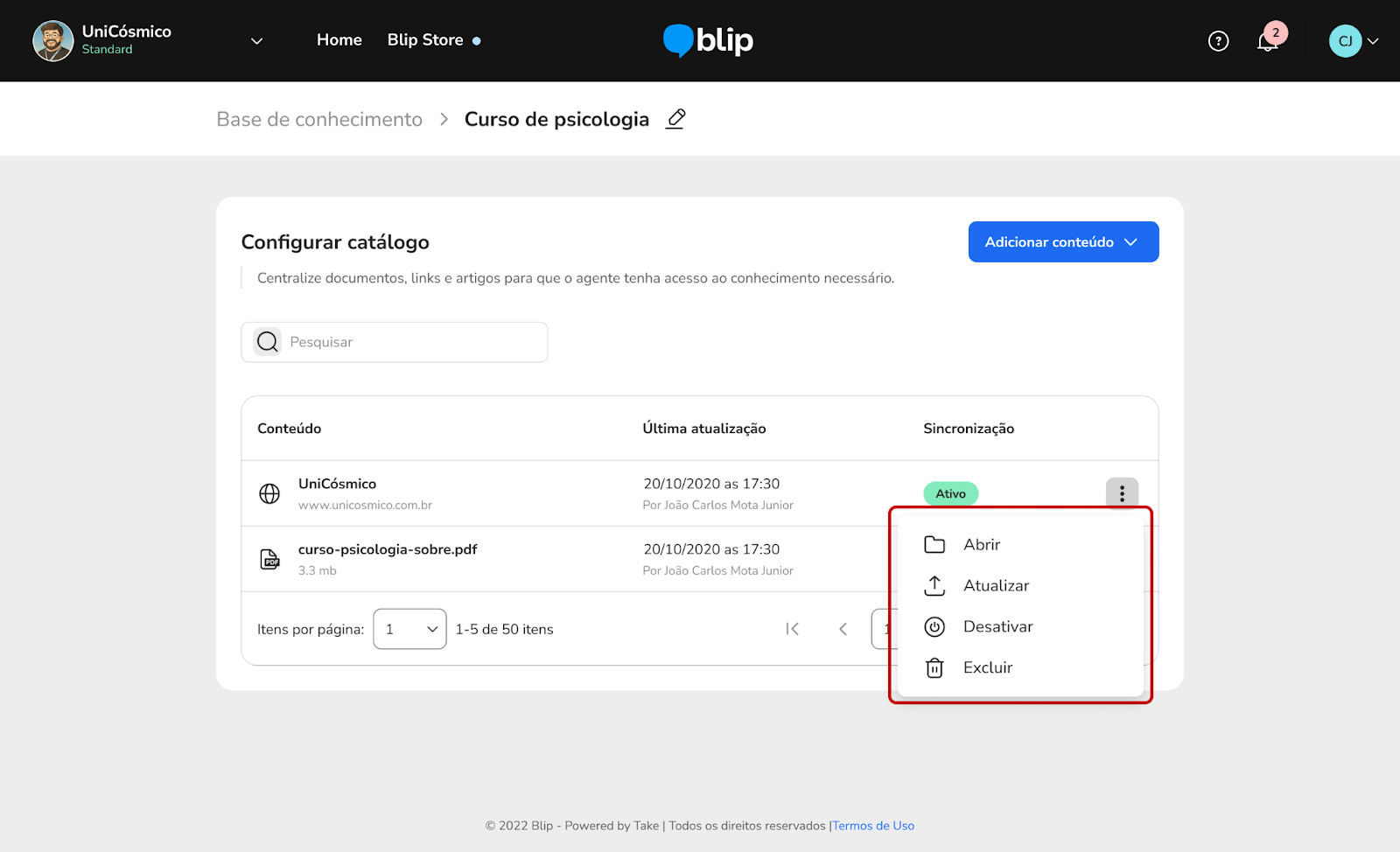Click the Blip logo in header
This screenshot has width=1400, height=852.
tap(708, 40)
